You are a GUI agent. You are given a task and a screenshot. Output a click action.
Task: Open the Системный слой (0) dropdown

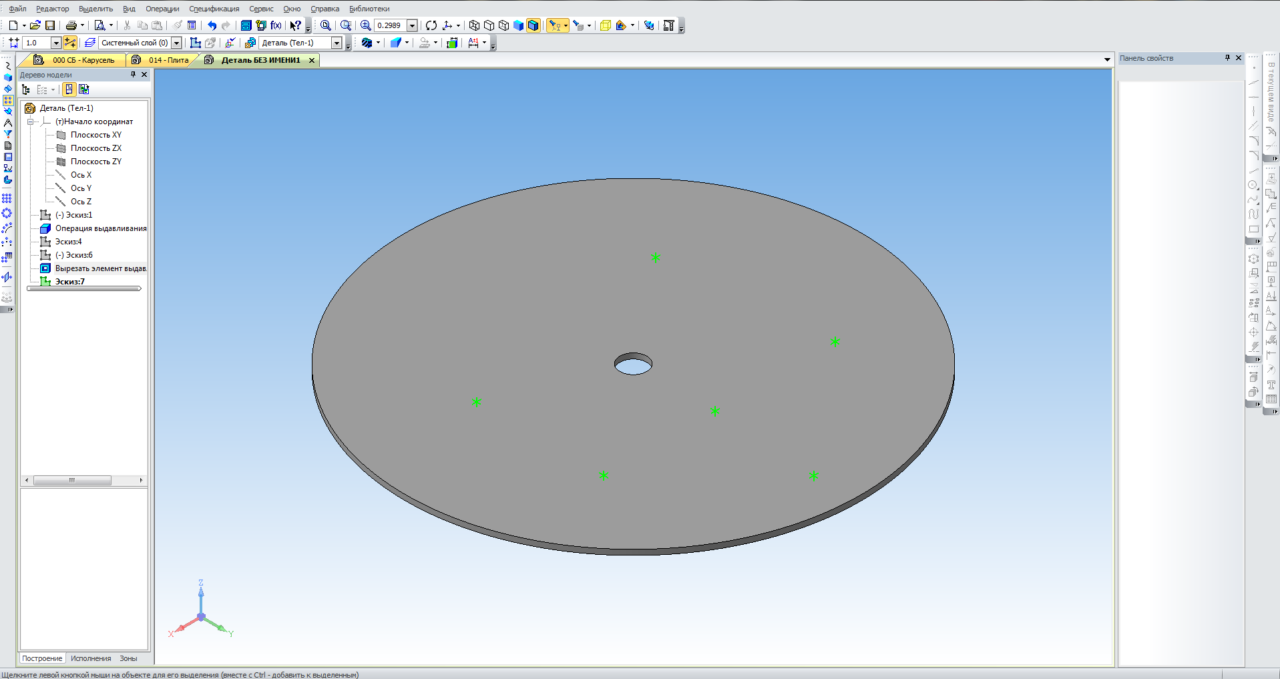click(x=176, y=43)
